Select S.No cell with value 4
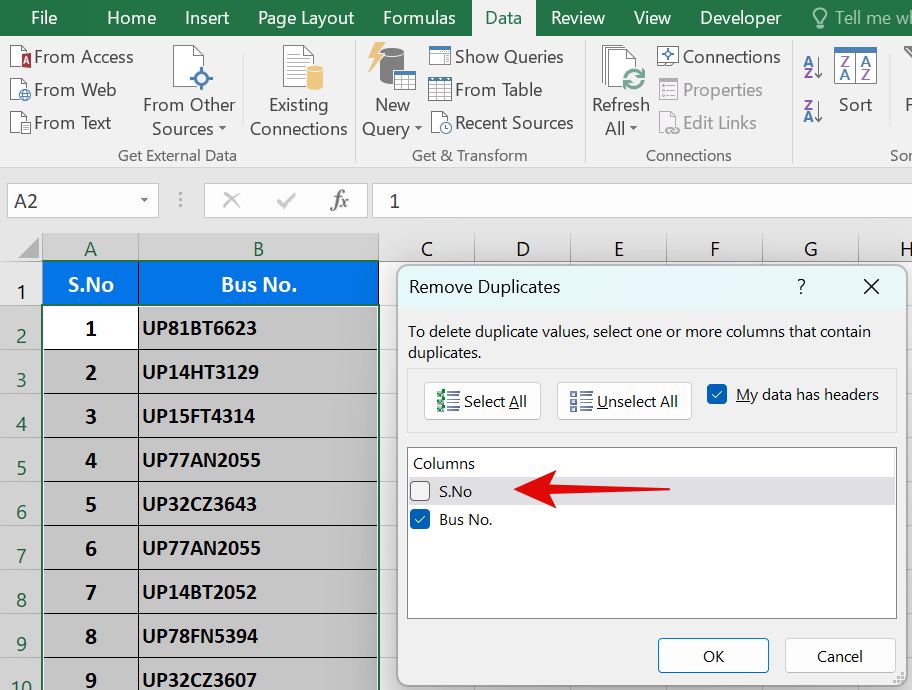Viewport: 912px width, 690px height. [x=91, y=460]
